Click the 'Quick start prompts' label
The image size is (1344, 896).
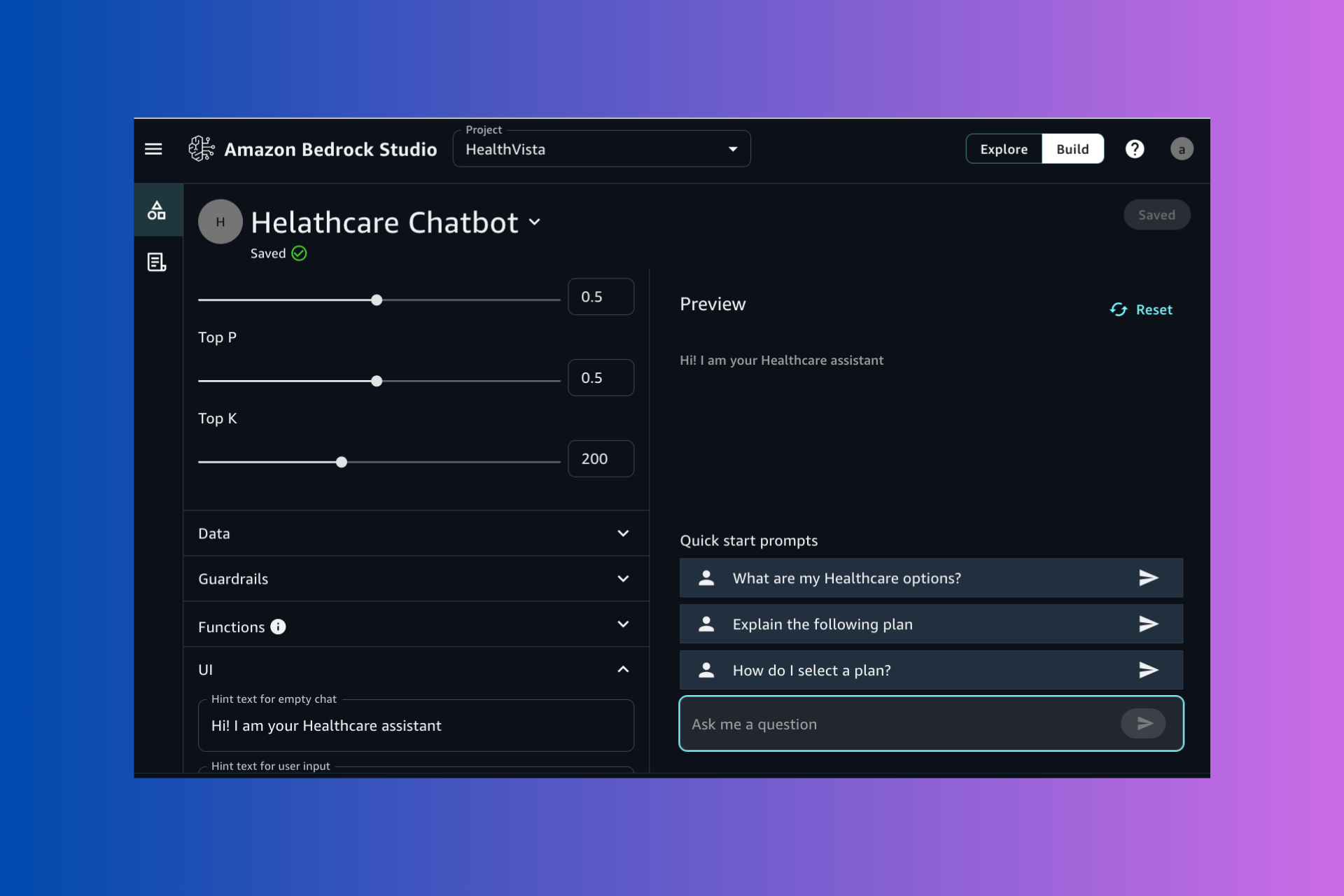pos(748,540)
